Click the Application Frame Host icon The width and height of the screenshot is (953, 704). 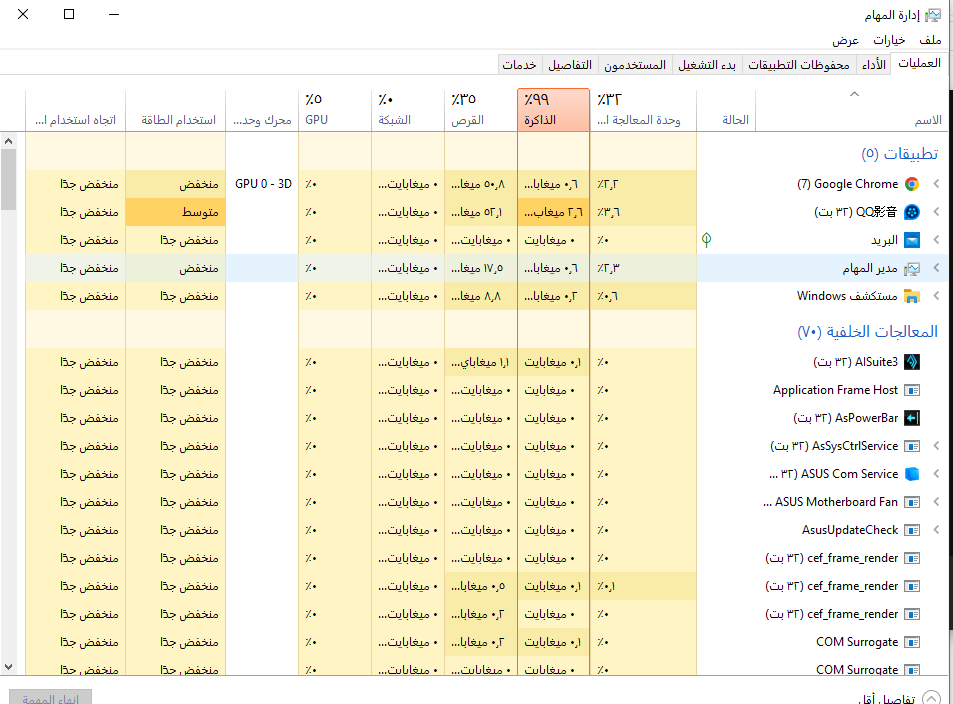point(912,390)
